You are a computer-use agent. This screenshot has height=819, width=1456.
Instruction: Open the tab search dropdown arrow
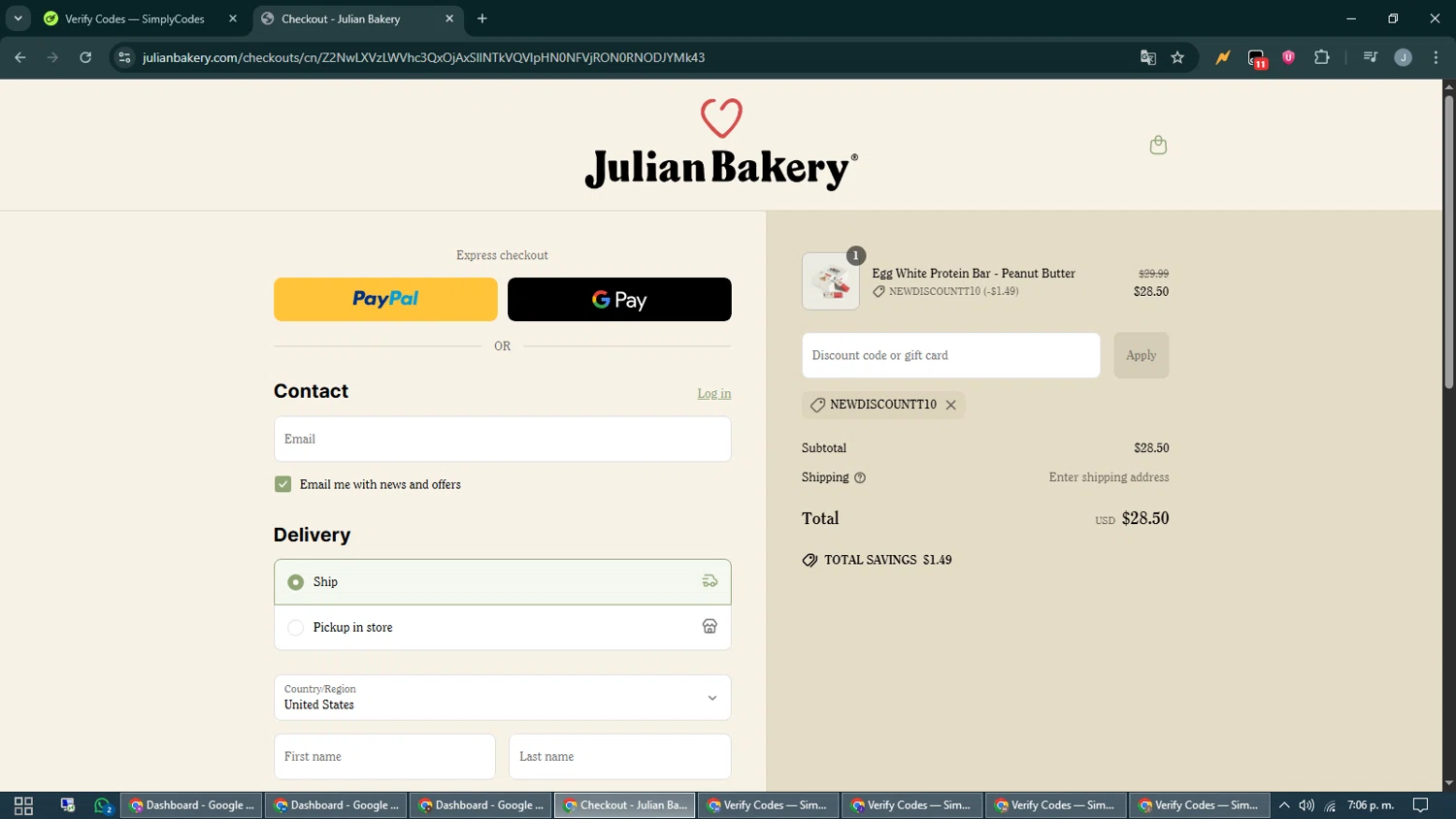(17, 18)
